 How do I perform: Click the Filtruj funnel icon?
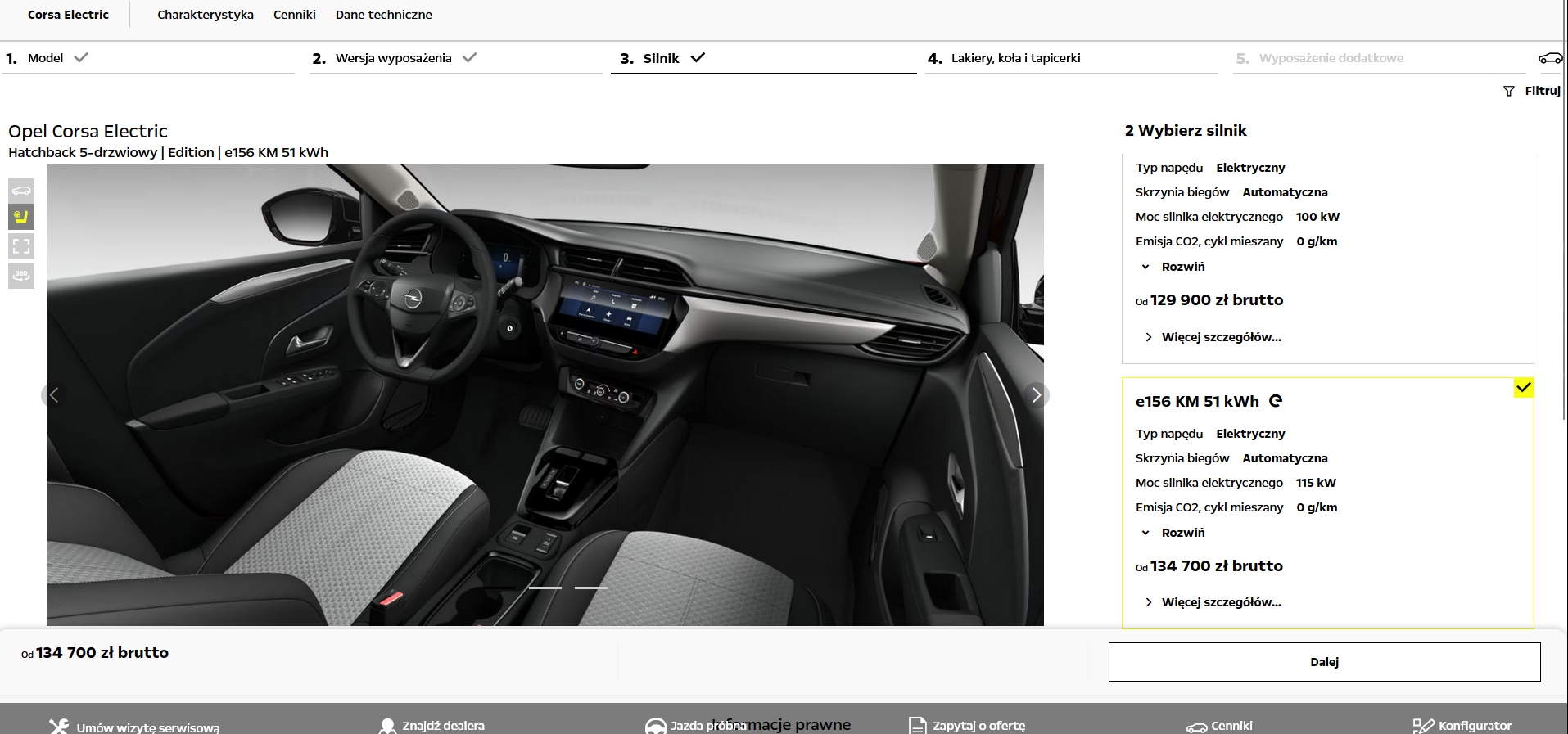coord(1509,92)
